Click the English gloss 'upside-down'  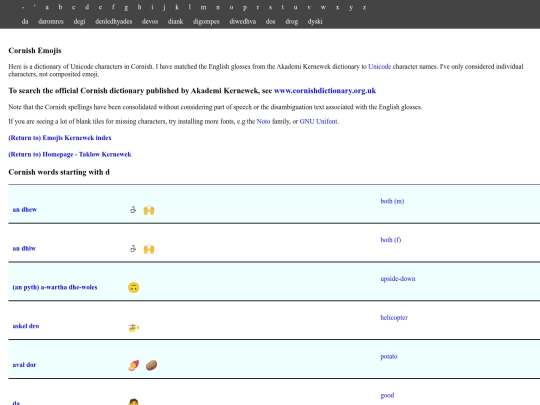pyautogui.click(x=398, y=279)
